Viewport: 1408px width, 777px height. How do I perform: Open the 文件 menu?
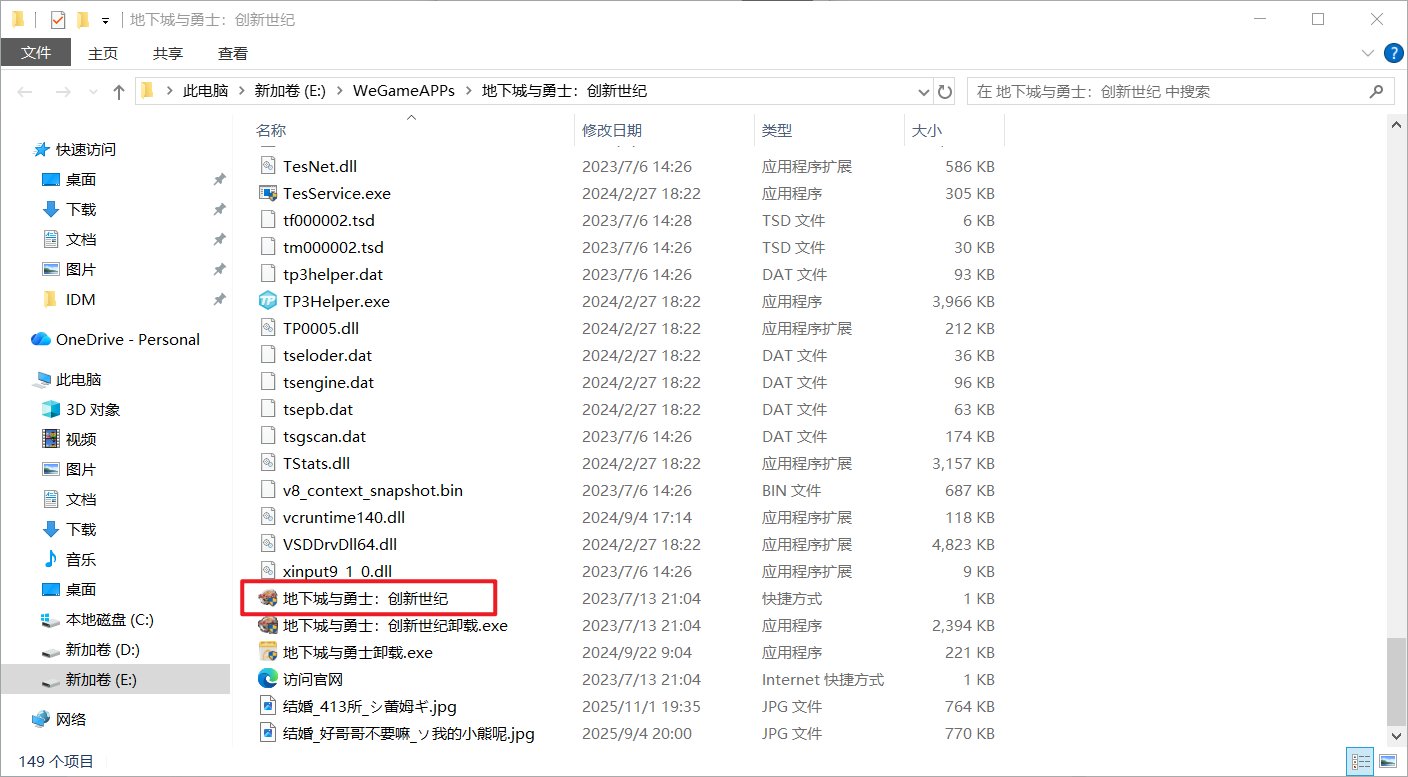(x=36, y=53)
